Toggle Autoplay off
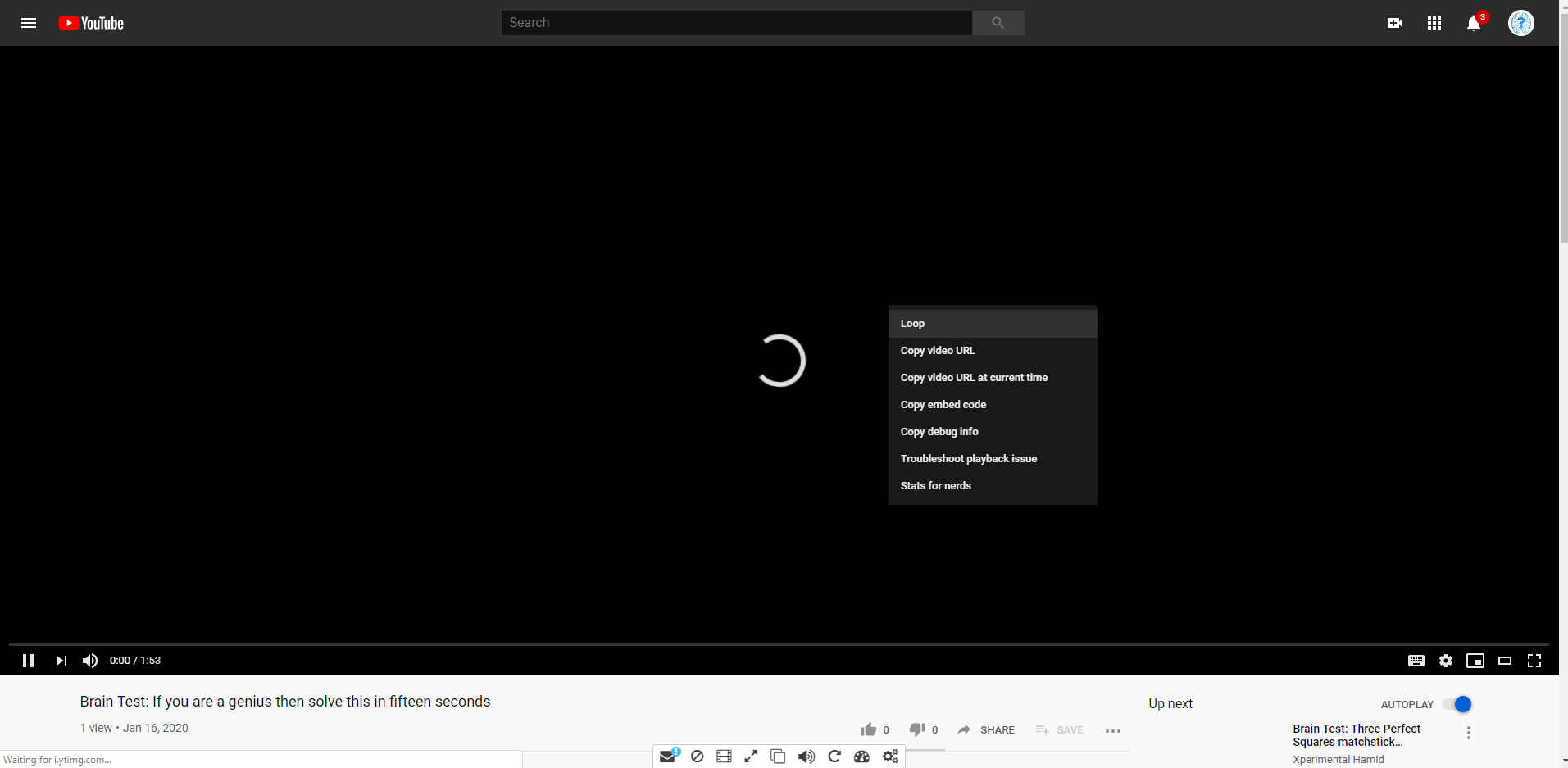 pyautogui.click(x=1457, y=703)
